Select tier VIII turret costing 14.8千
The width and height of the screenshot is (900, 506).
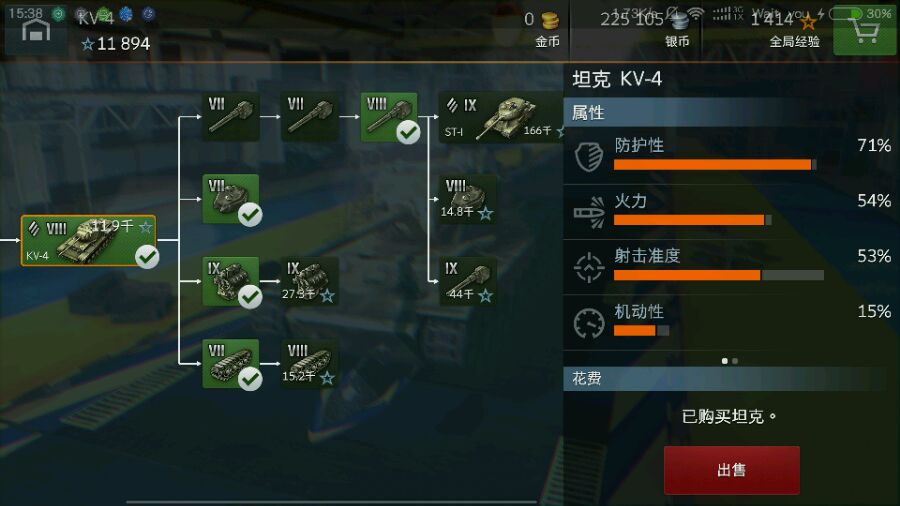468,199
